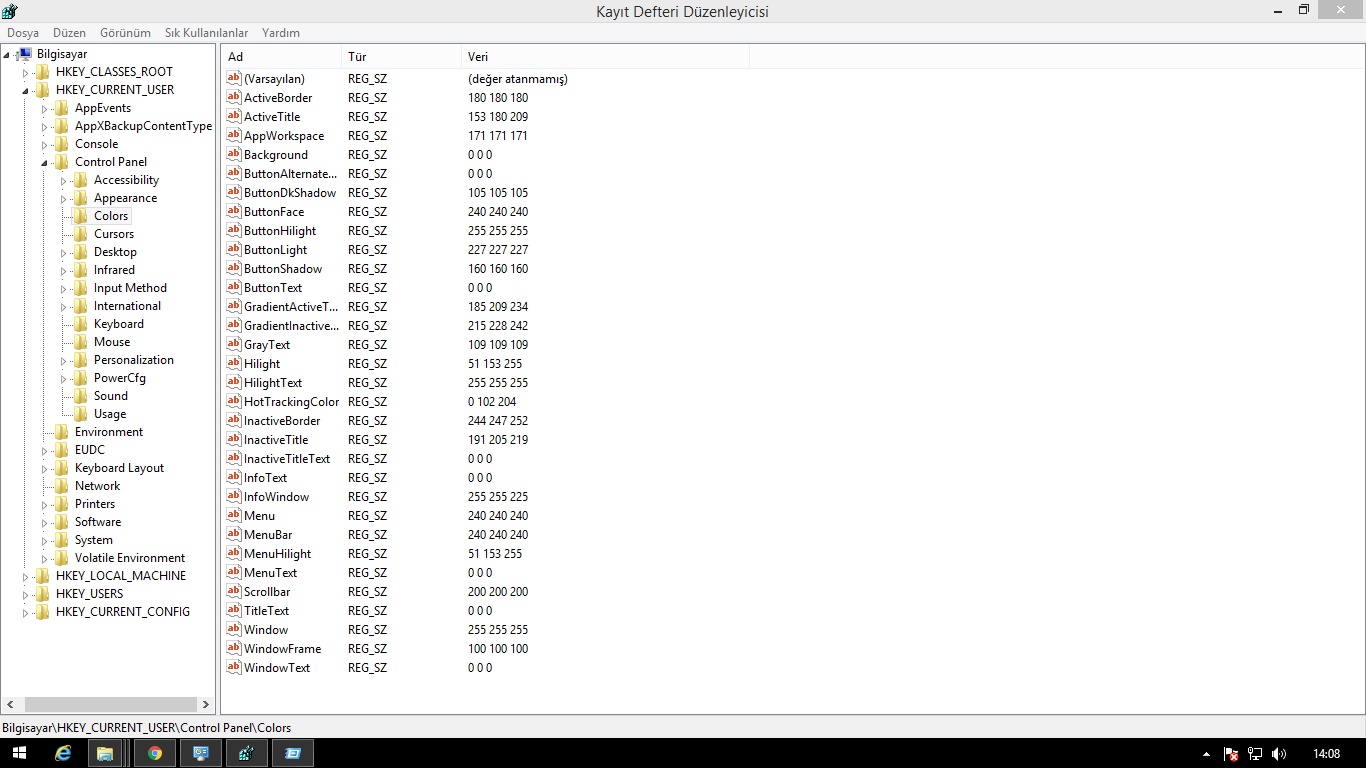This screenshot has width=1366, height=768.
Task: Open File Explorer from the taskbar
Action: pyautogui.click(x=105, y=753)
